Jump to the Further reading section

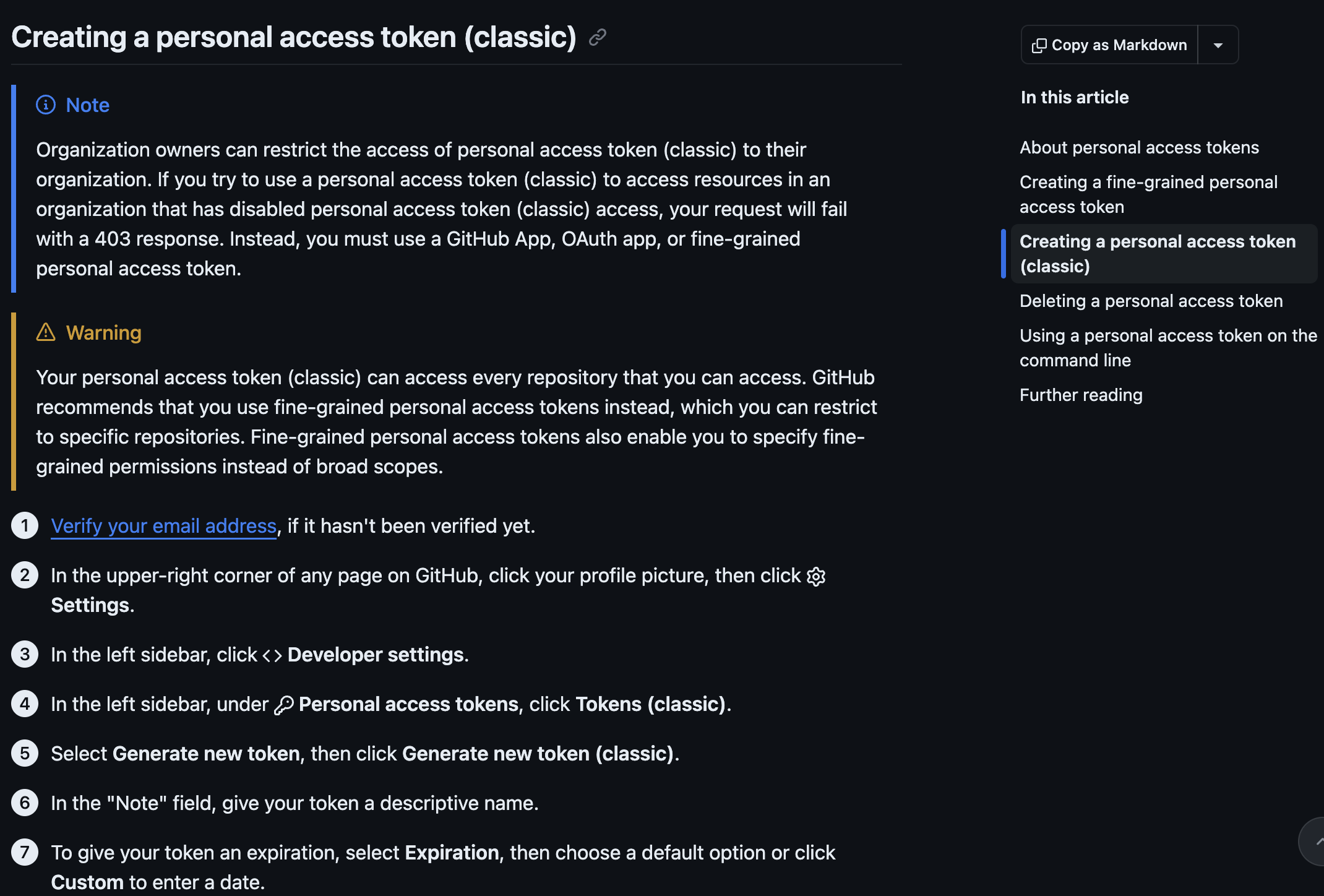coord(1081,395)
